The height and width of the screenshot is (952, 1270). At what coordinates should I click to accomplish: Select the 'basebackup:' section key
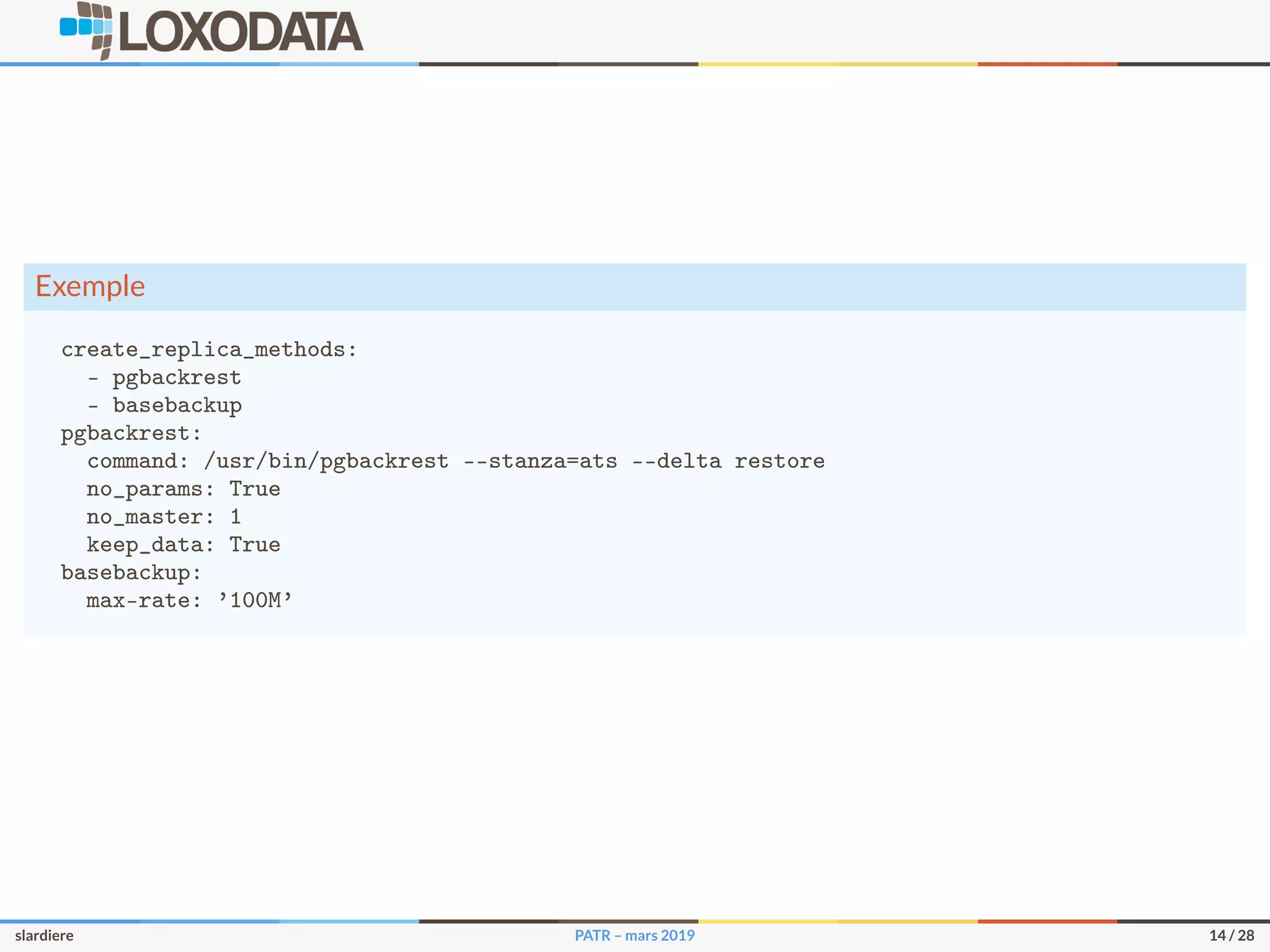pos(131,573)
